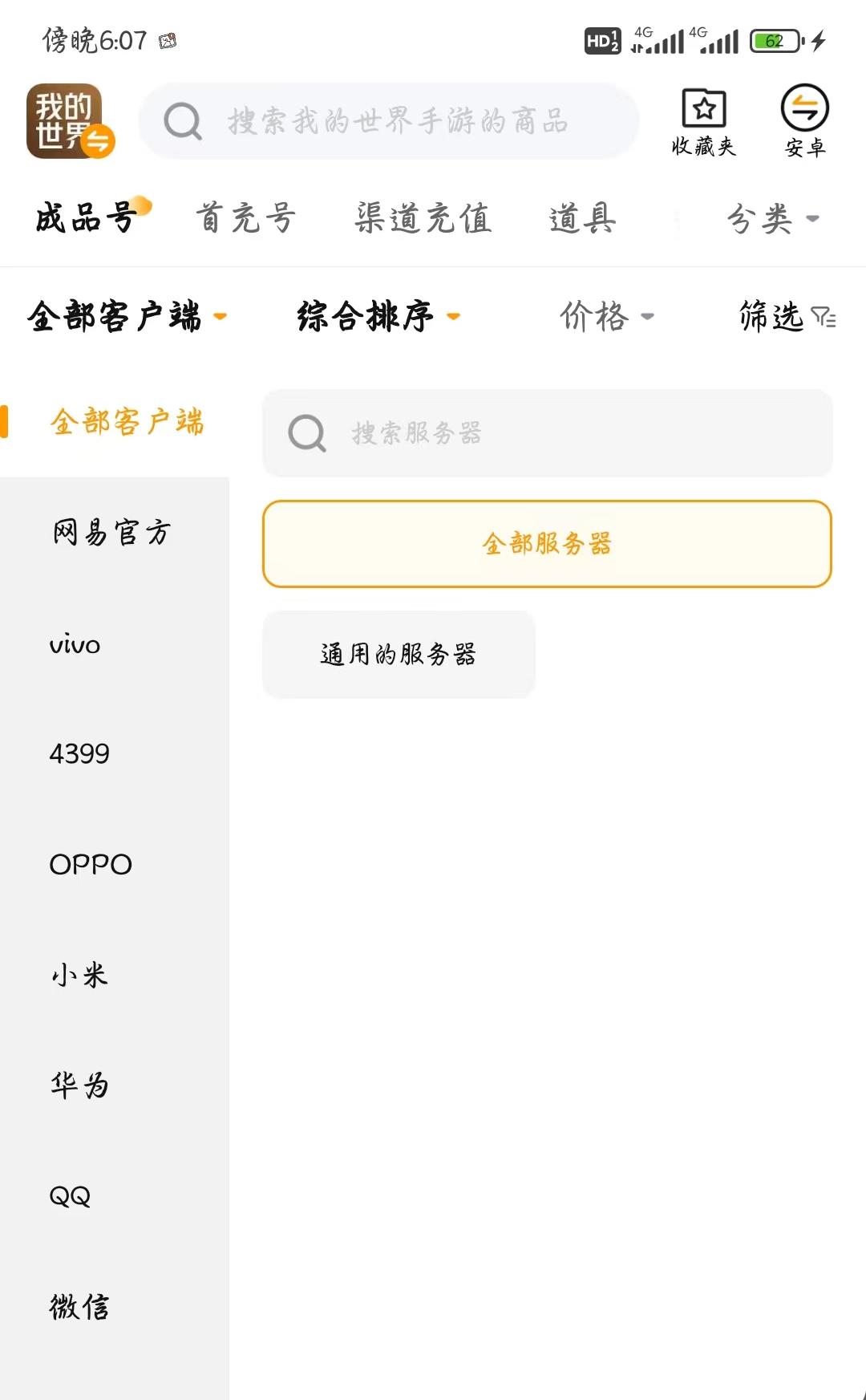Choose the 通用的服务器 button
The width and height of the screenshot is (866, 1400).
tap(399, 654)
